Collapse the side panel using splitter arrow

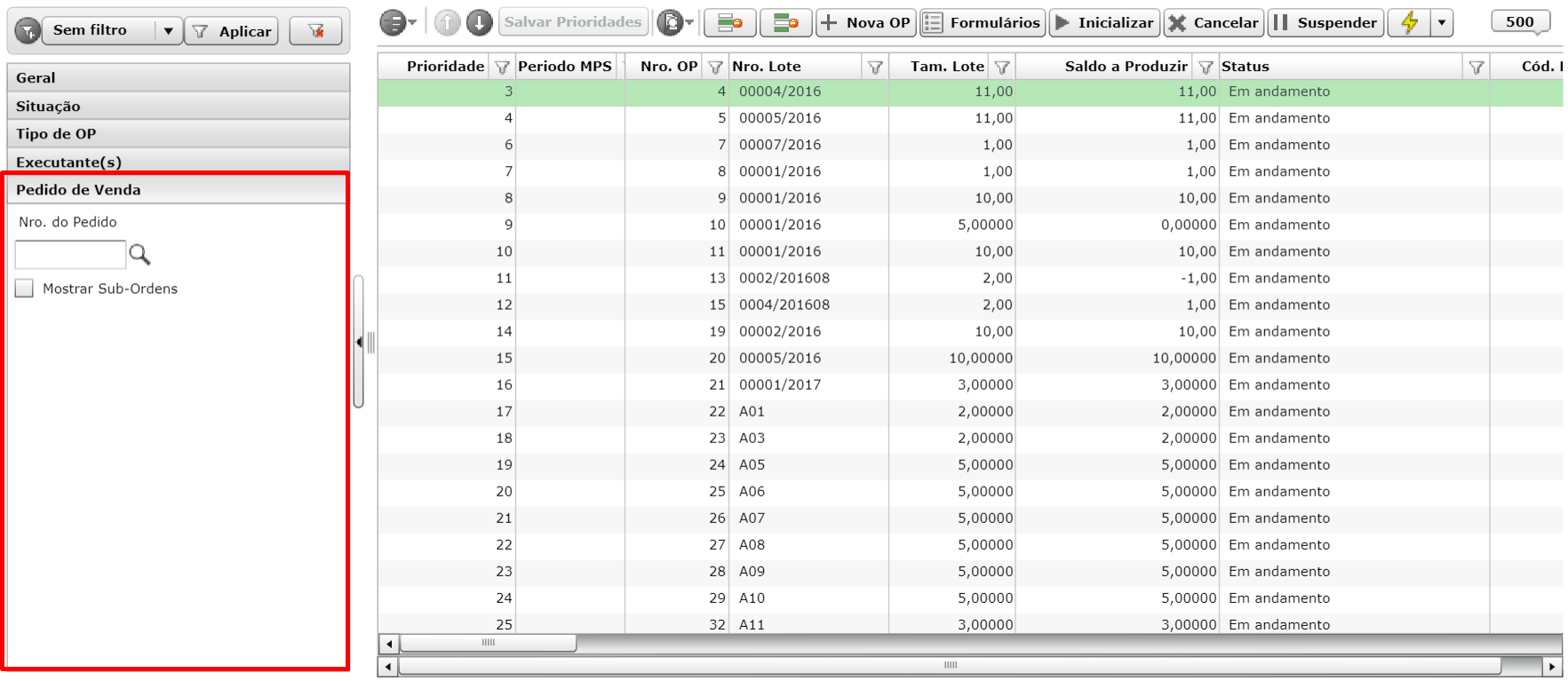click(359, 342)
